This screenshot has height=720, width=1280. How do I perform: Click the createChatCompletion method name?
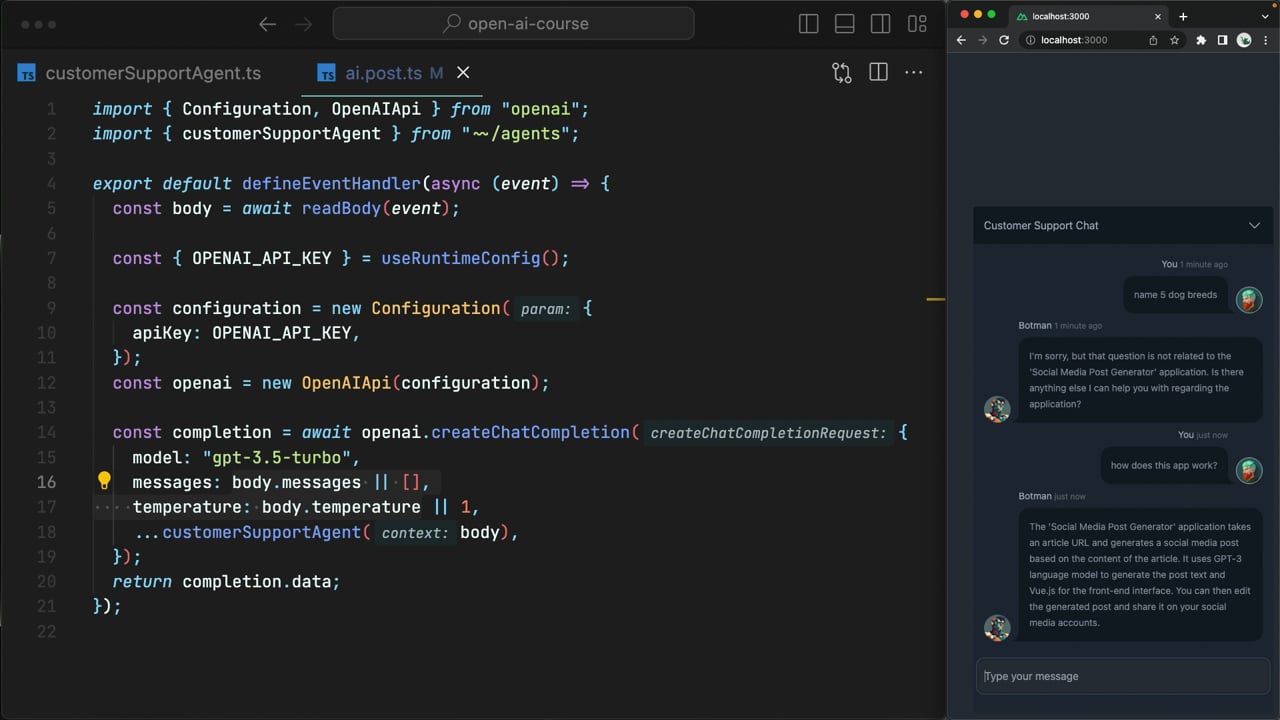coord(531,432)
